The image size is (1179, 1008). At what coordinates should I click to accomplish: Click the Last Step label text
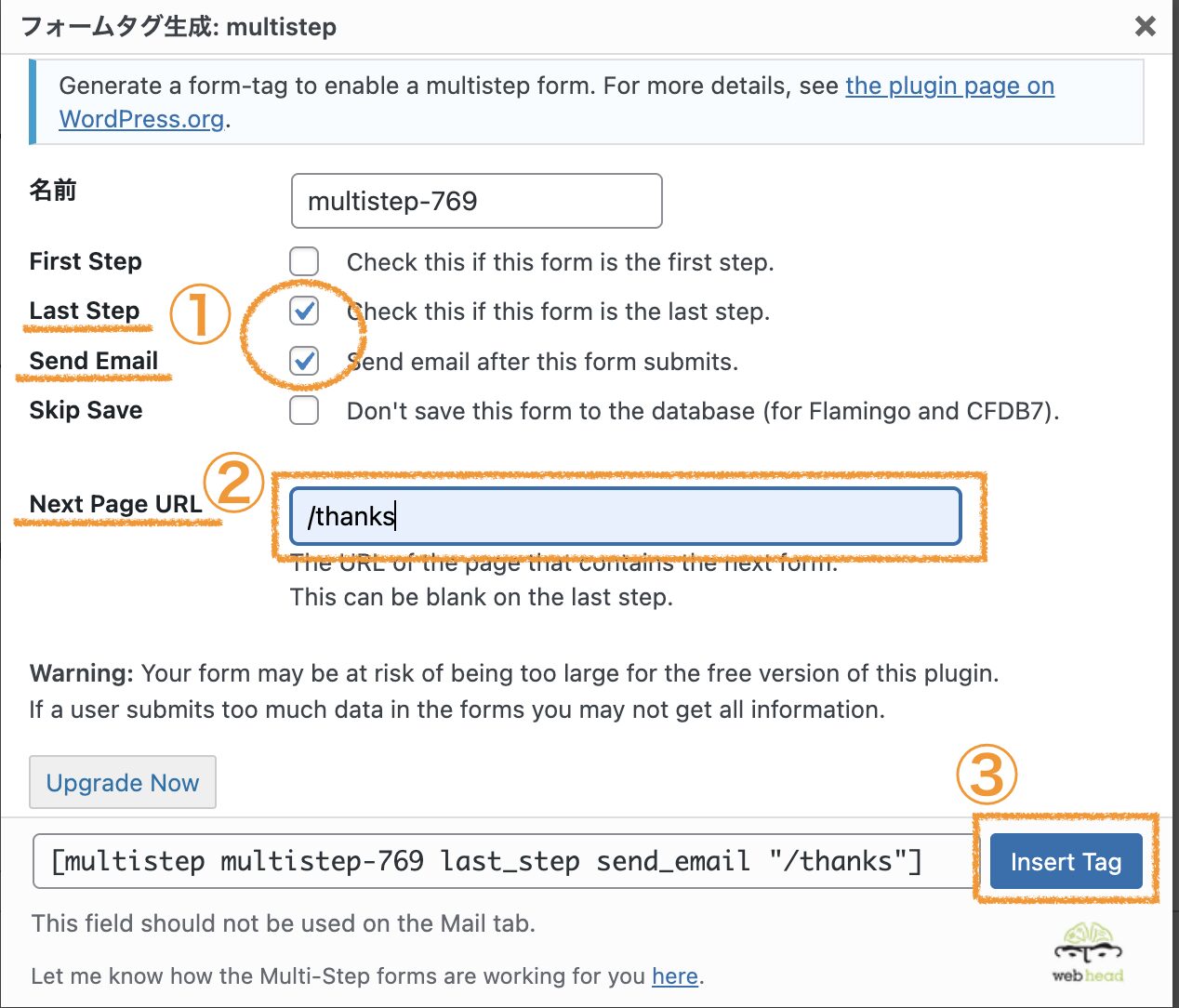[84, 310]
